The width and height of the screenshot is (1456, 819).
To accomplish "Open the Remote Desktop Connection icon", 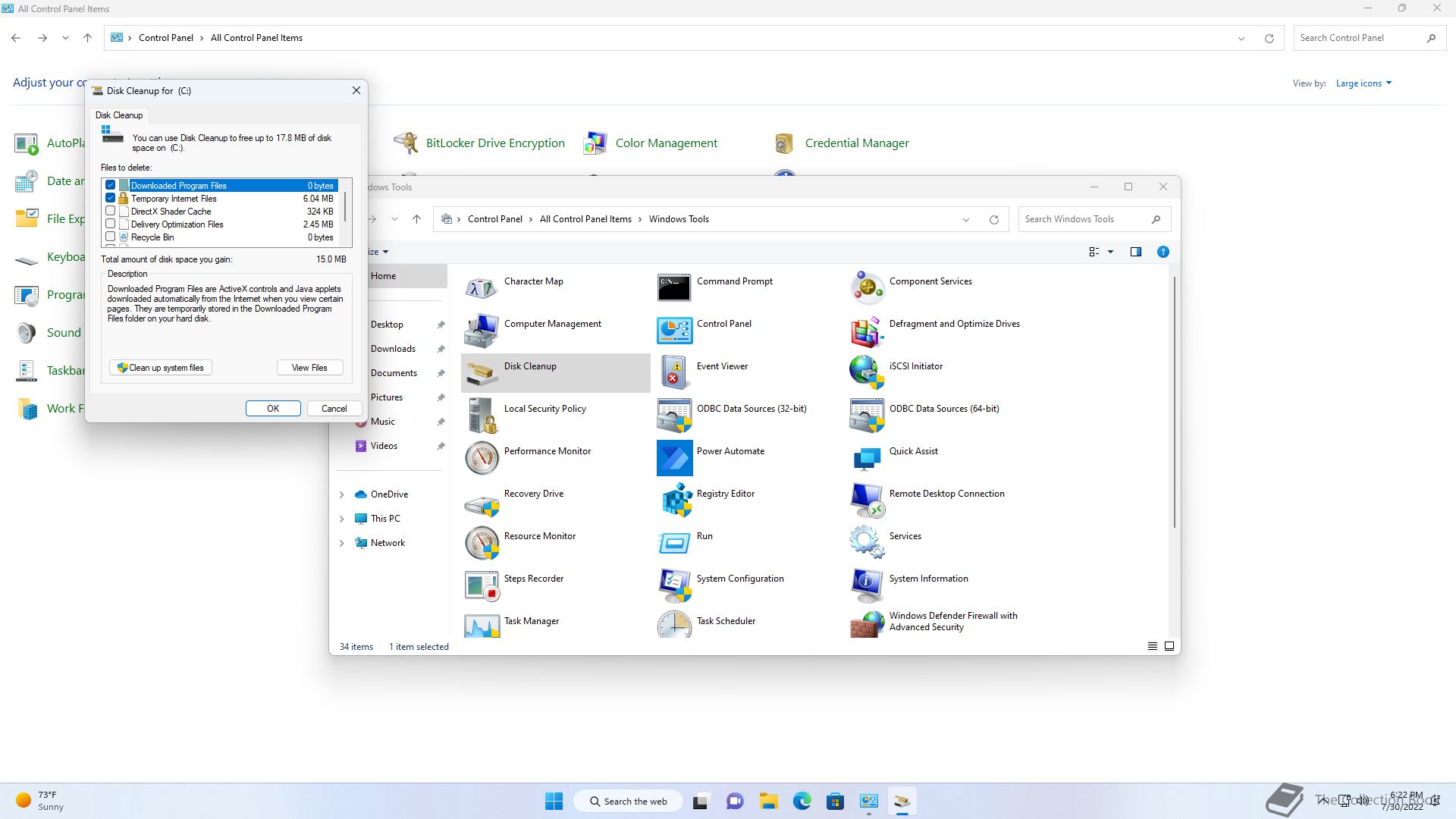I will tap(867, 500).
